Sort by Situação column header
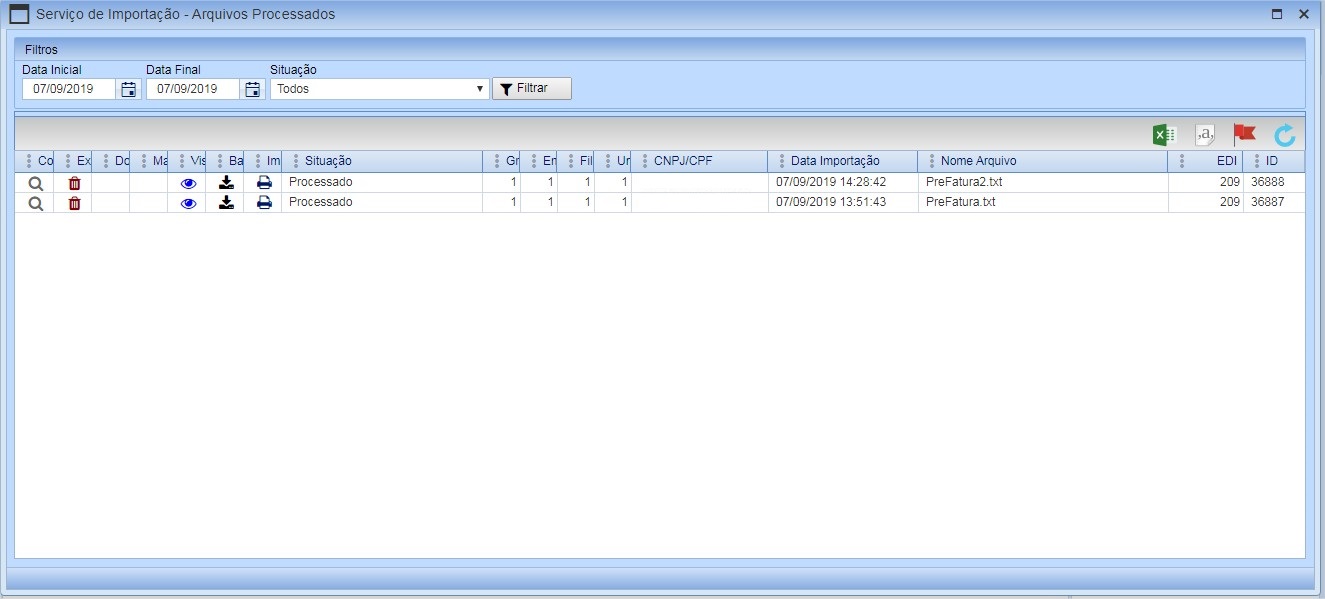 tap(328, 161)
